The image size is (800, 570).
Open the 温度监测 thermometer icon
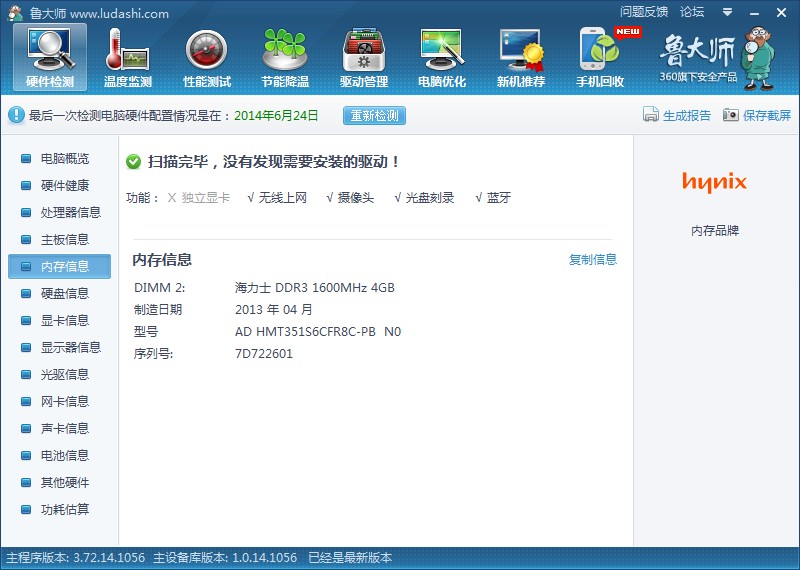point(128,58)
